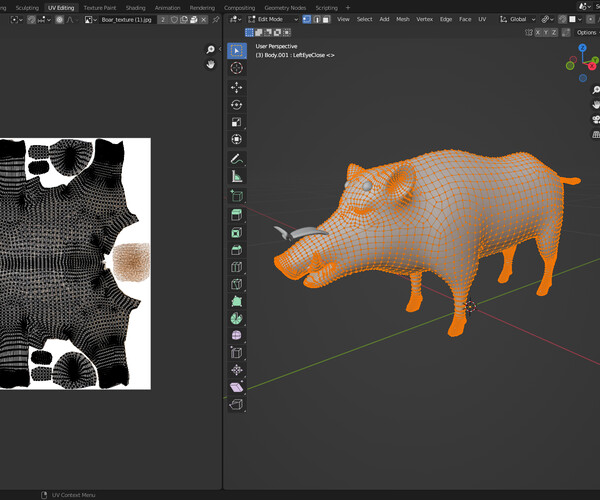Select the Rotate tool
The image size is (600, 500).
coord(236,105)
